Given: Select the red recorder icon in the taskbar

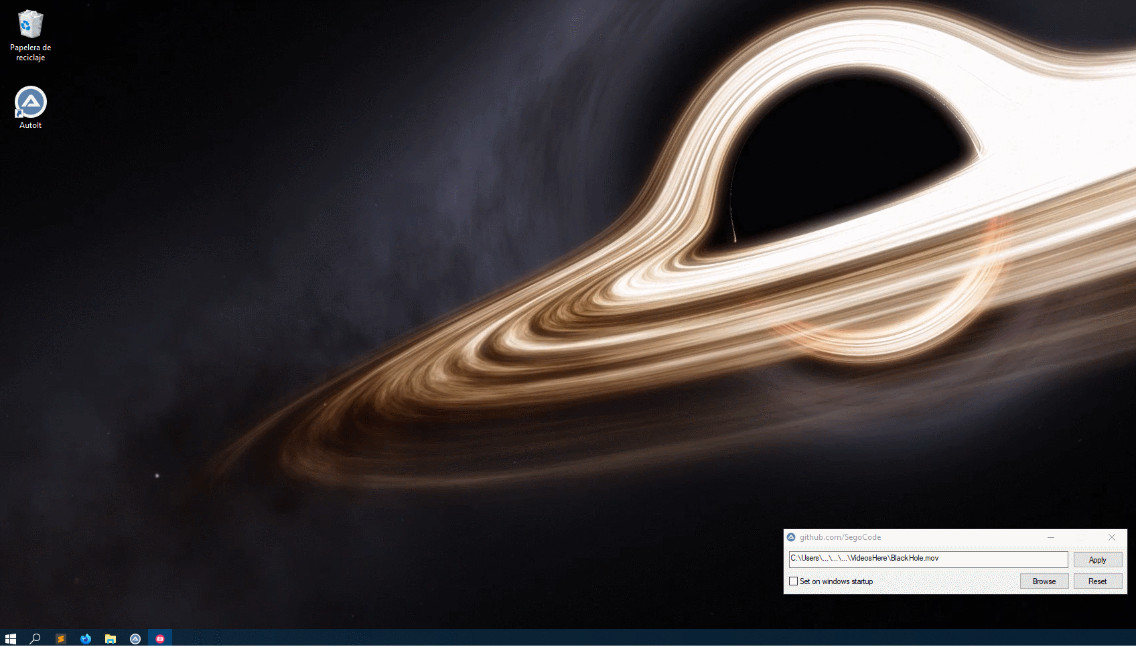Looking at the screenshot, I should coord(160,638).
